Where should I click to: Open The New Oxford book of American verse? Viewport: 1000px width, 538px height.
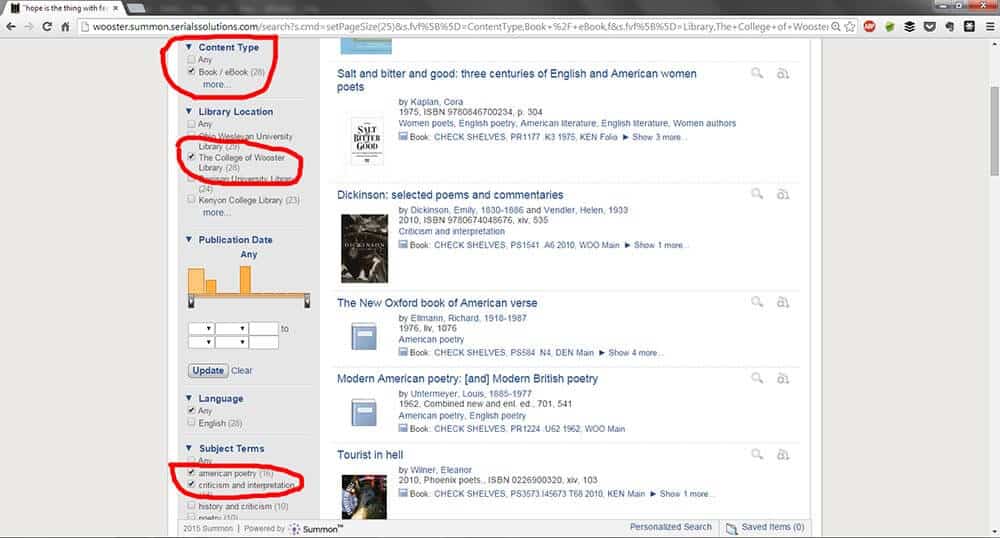pyautogui.click(x=437, y=303)
